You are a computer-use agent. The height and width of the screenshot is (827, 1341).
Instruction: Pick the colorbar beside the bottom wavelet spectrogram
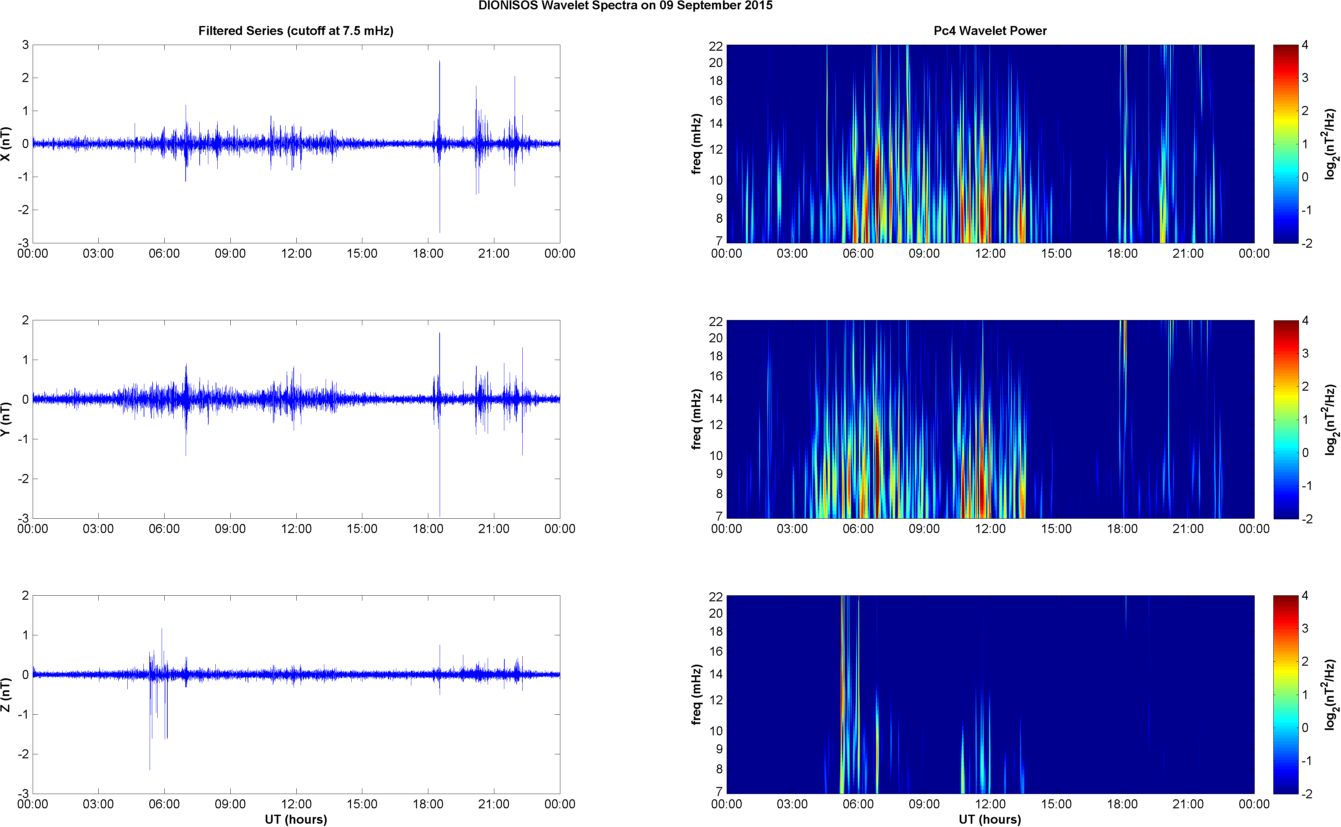pos(1285,694)
